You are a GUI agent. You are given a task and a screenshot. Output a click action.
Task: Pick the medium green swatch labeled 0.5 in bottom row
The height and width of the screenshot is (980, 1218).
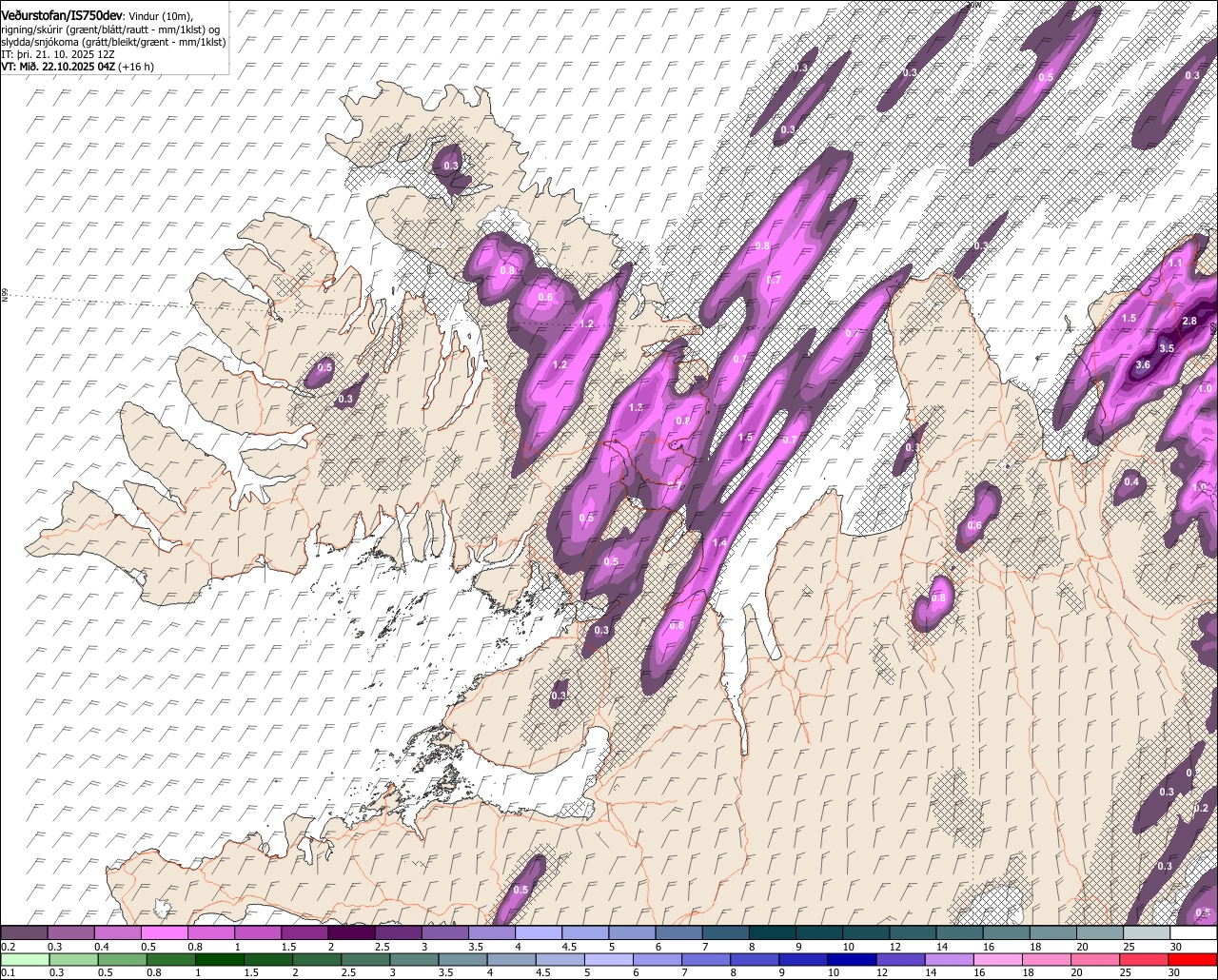122,959
